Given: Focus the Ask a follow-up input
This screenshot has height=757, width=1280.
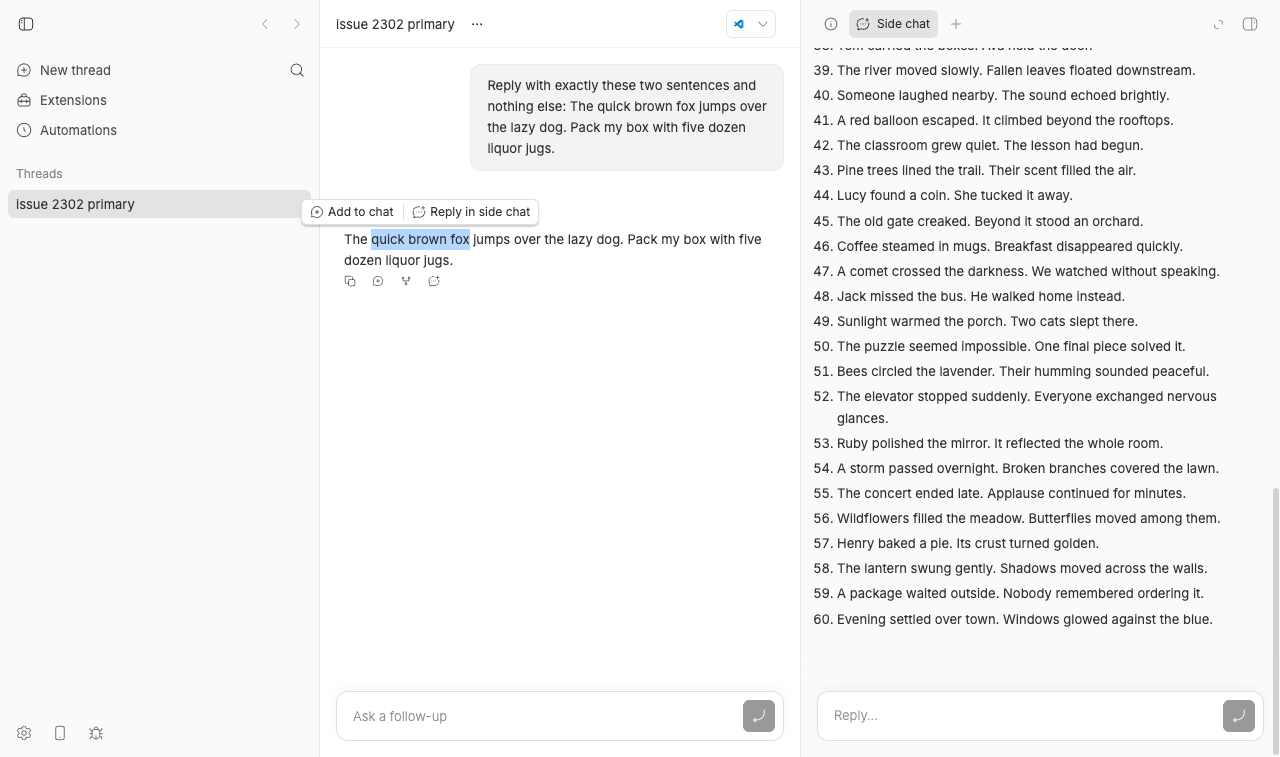Looking at the screenshot, I should (540, 716).
